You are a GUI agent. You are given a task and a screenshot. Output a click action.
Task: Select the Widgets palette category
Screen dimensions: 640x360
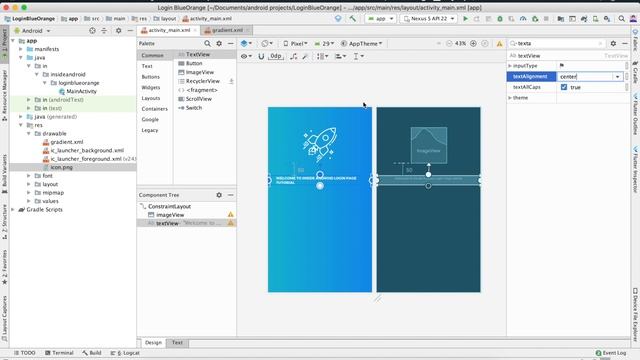151,87
